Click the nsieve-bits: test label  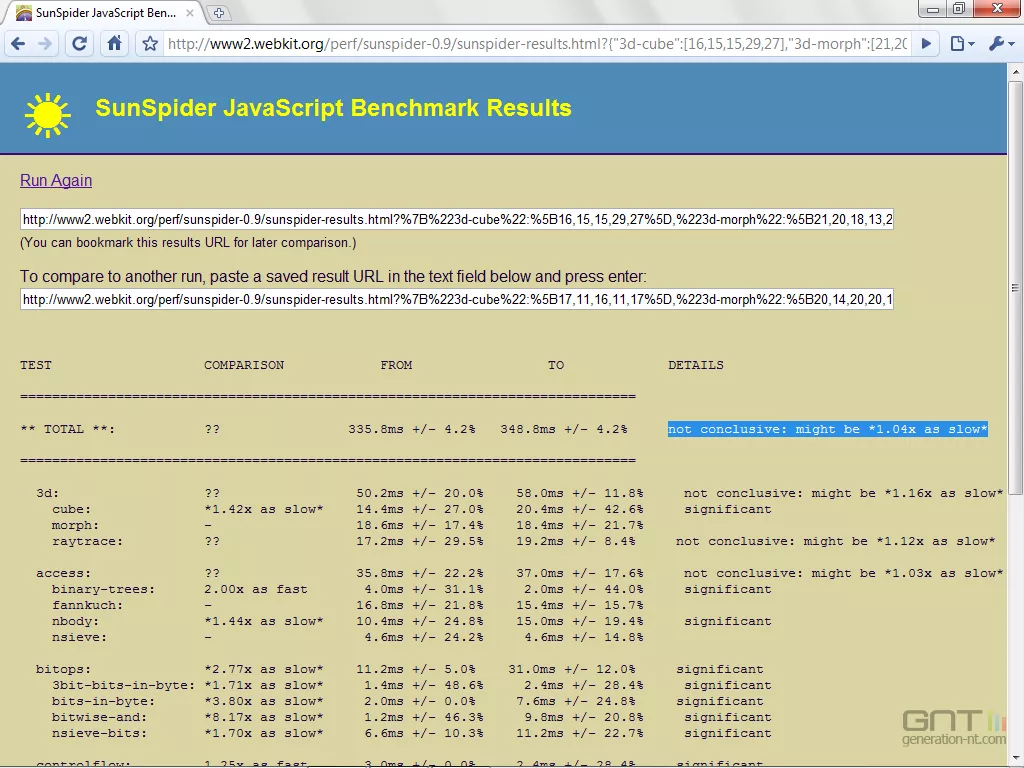pyautogui.click(x=100, y=733)
